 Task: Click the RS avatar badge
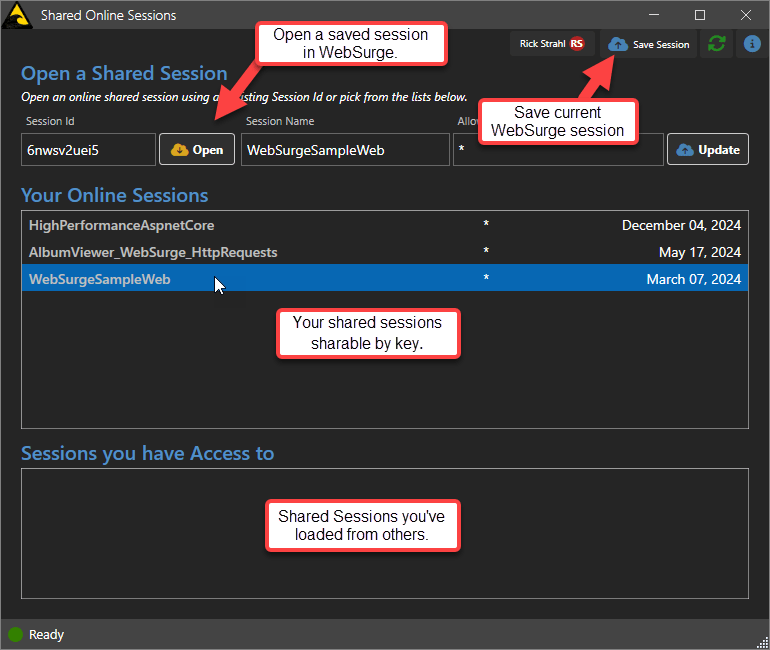[x=577, y=44]
